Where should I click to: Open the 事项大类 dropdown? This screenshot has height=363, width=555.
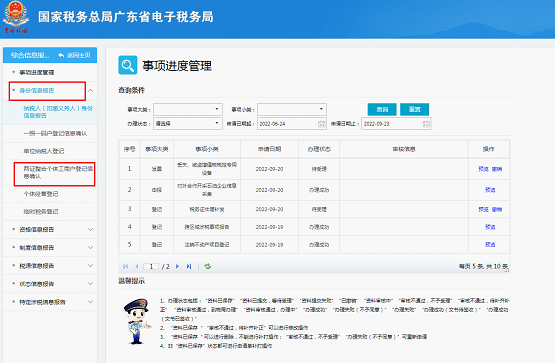pyautogui.click(x=188, y=109)
